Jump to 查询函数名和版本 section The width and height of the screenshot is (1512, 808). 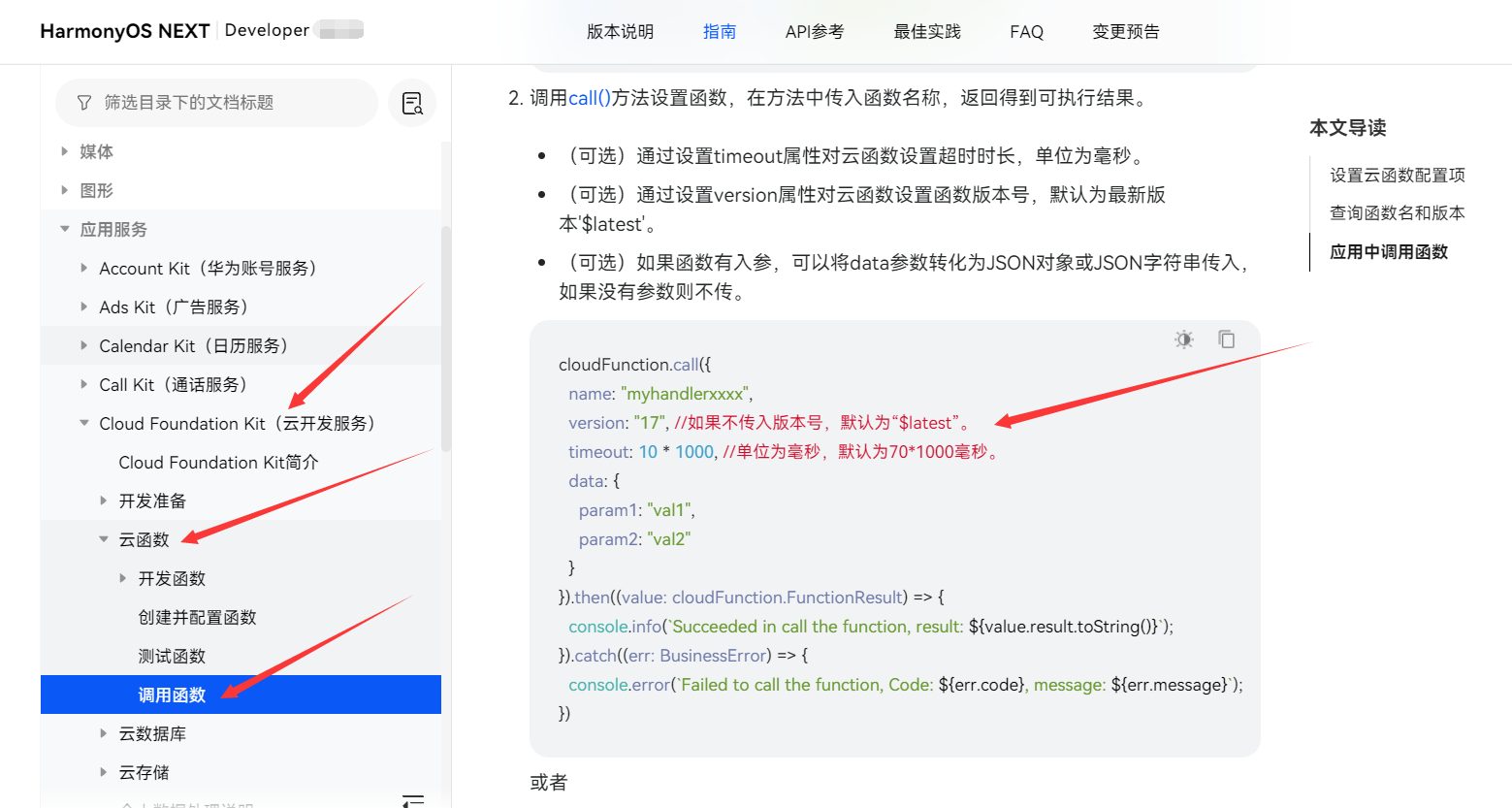click(x=1397, y=212)
